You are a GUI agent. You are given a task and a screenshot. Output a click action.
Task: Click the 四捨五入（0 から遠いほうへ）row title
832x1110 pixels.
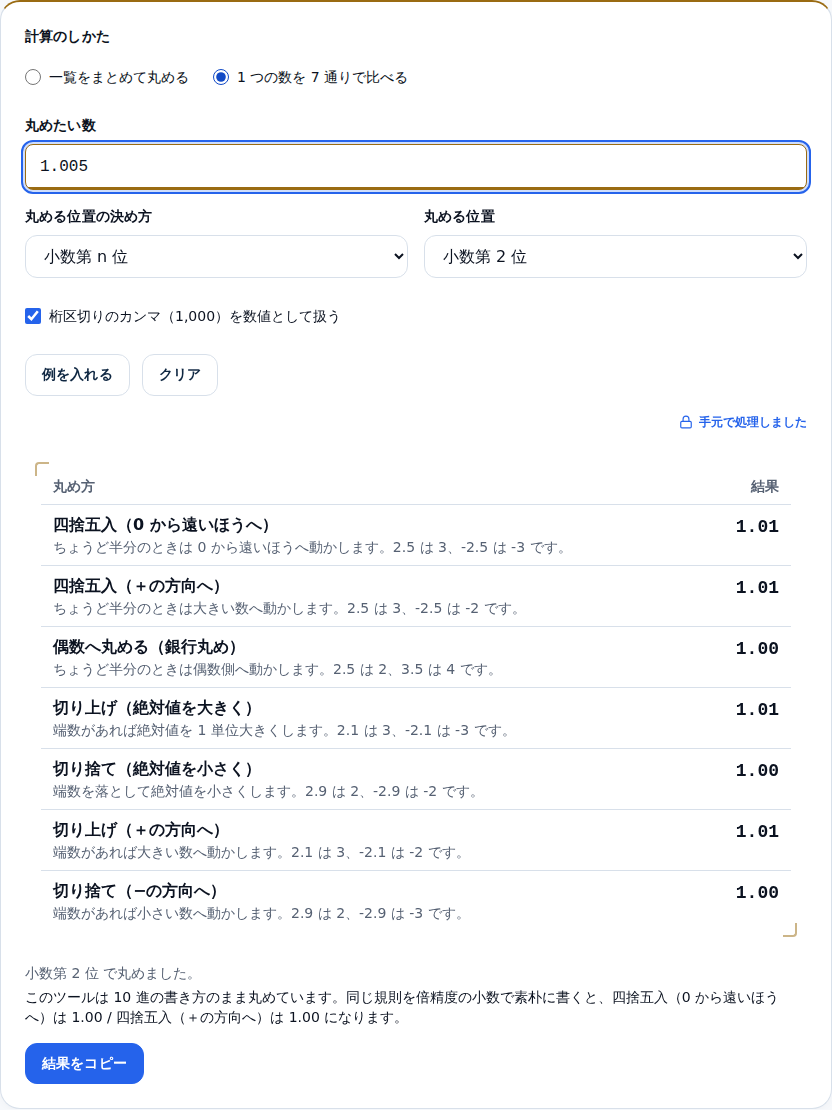[161, 525]
